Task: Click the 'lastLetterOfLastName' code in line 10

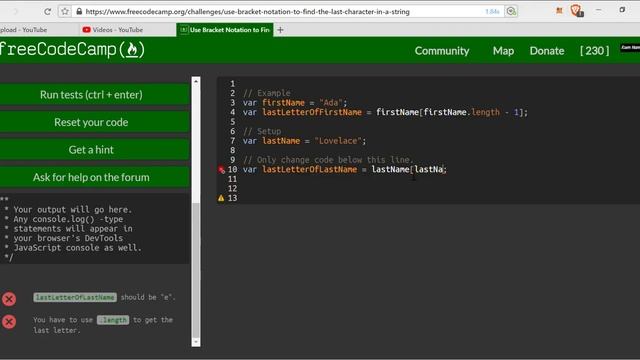Action: tap(309, 169)
